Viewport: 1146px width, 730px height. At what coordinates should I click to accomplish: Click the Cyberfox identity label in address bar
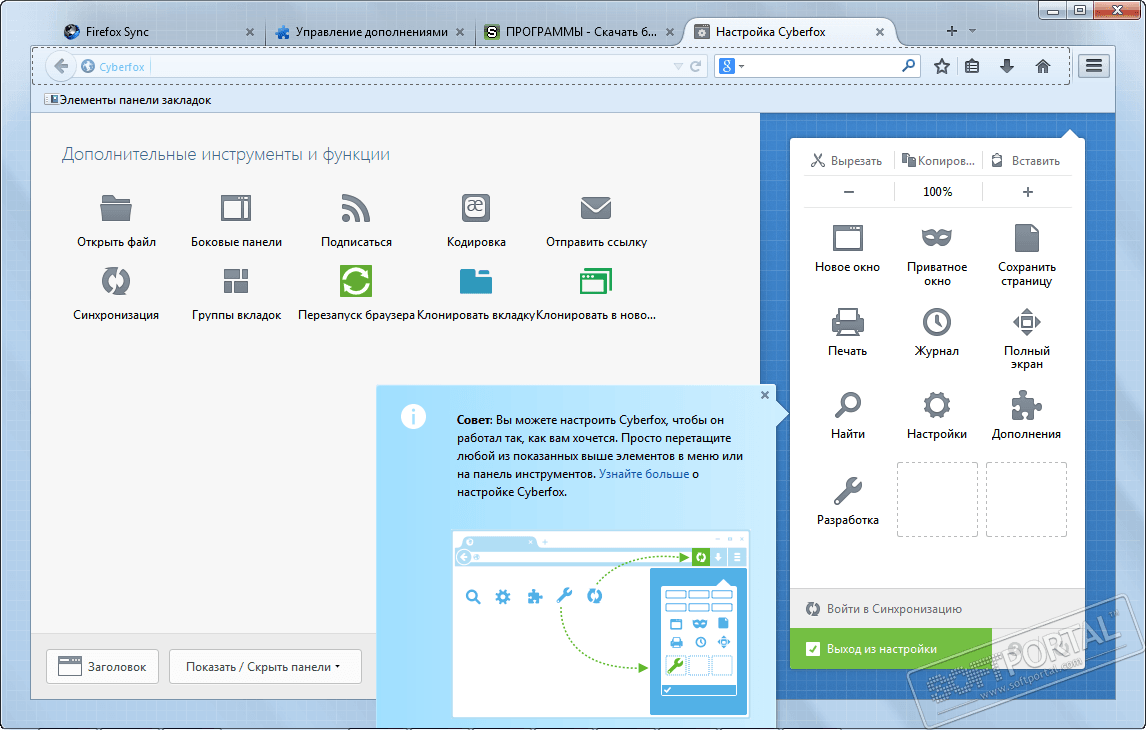pyautogui.click(x=113, y=66)
